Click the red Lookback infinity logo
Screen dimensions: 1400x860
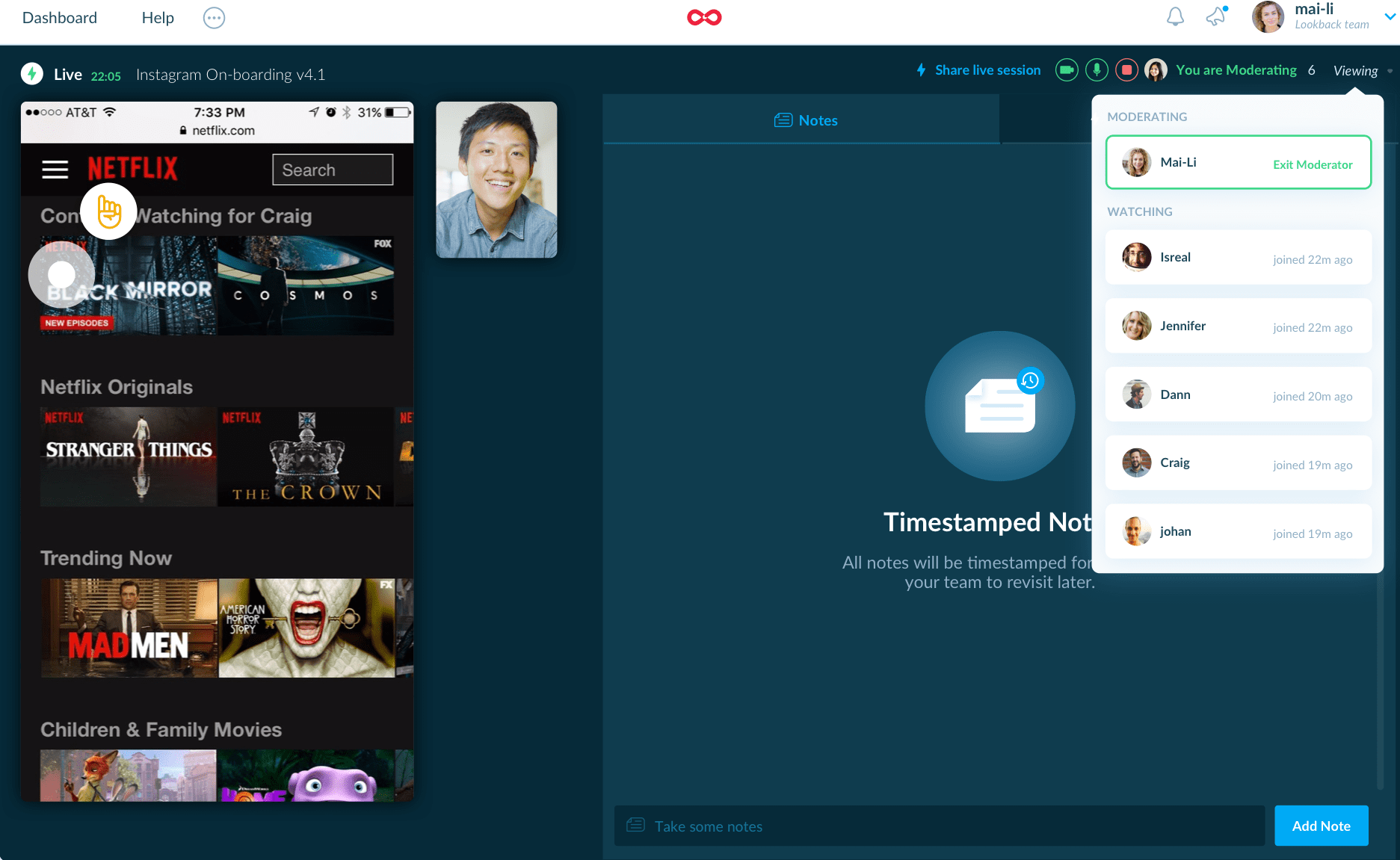pyautogui.click(x=703, y=17)
